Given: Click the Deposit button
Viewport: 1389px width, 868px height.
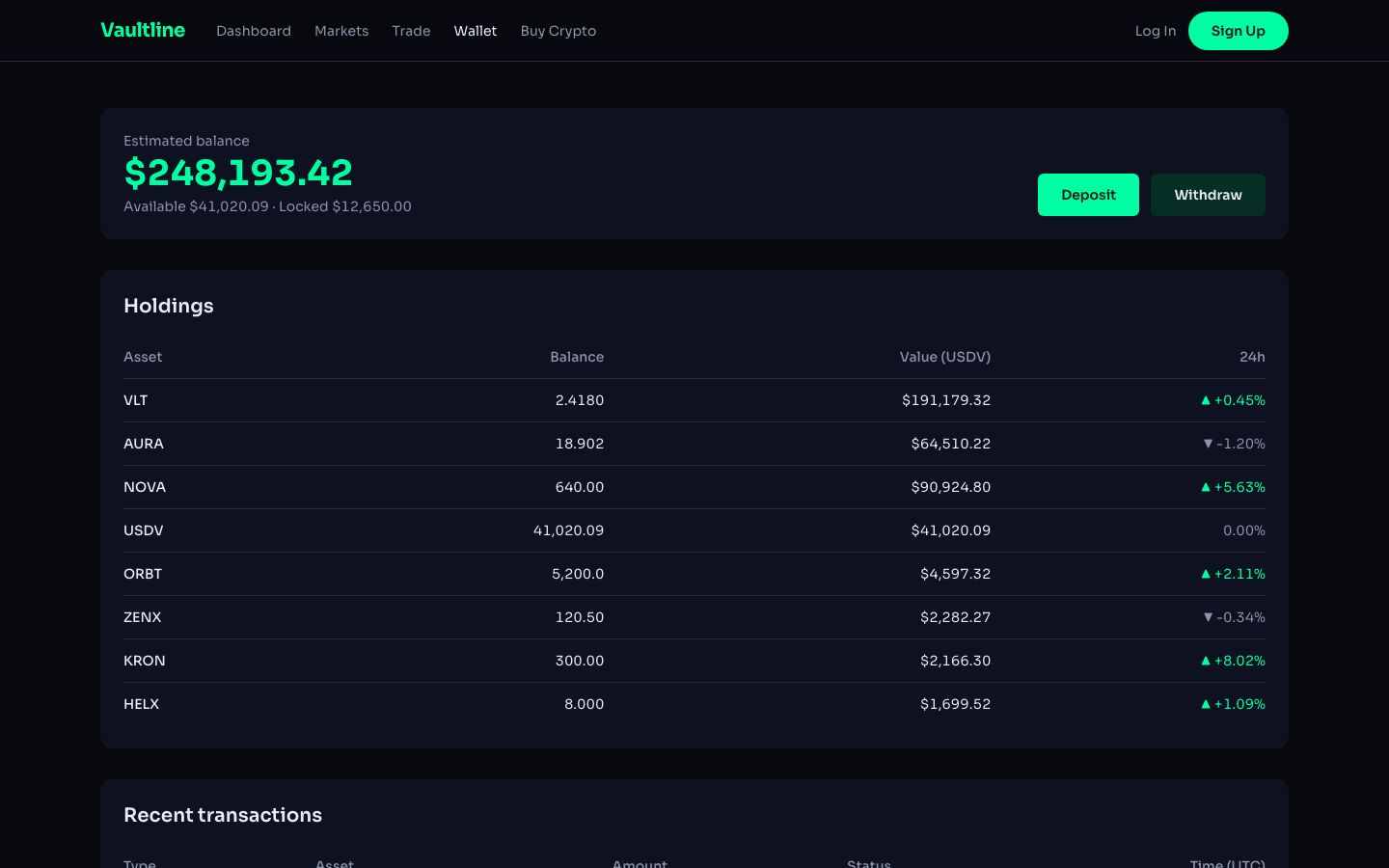Looking at the screenshot, I should coord(1088,195).
